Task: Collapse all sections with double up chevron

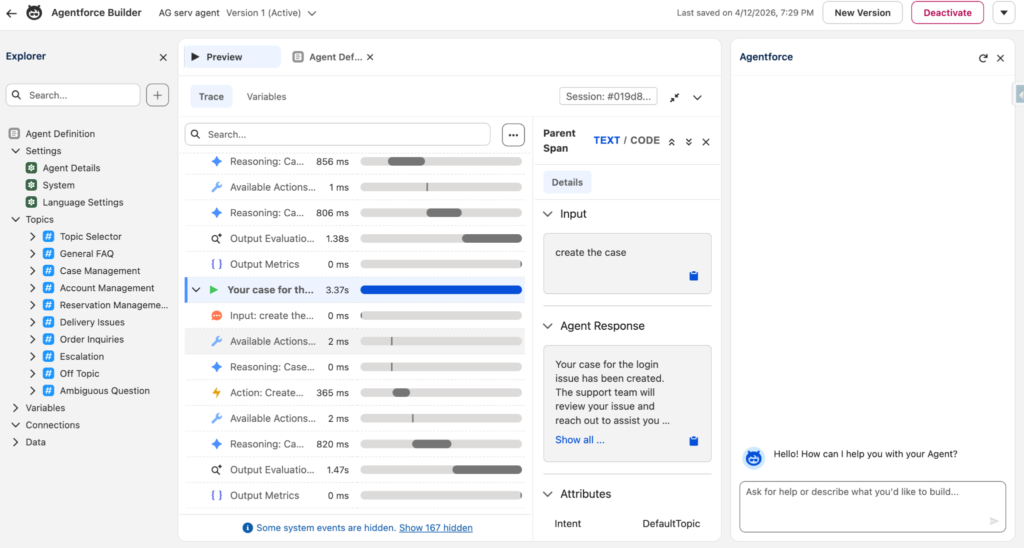Action: coord(672,142)
